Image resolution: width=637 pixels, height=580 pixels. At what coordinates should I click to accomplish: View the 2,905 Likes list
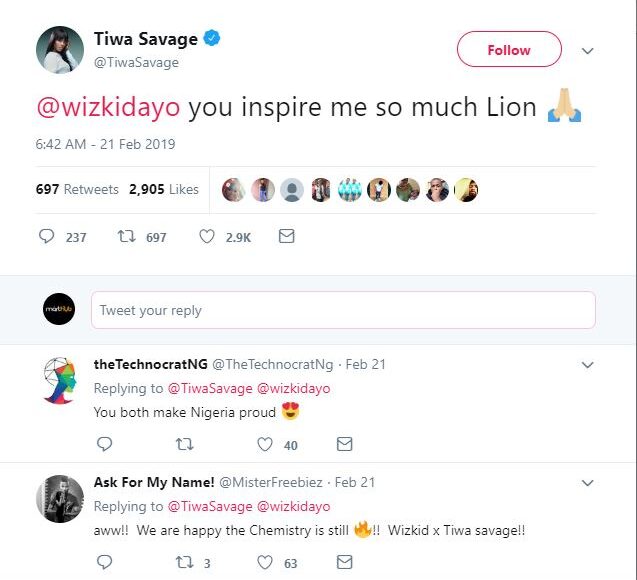click(164, 189)
